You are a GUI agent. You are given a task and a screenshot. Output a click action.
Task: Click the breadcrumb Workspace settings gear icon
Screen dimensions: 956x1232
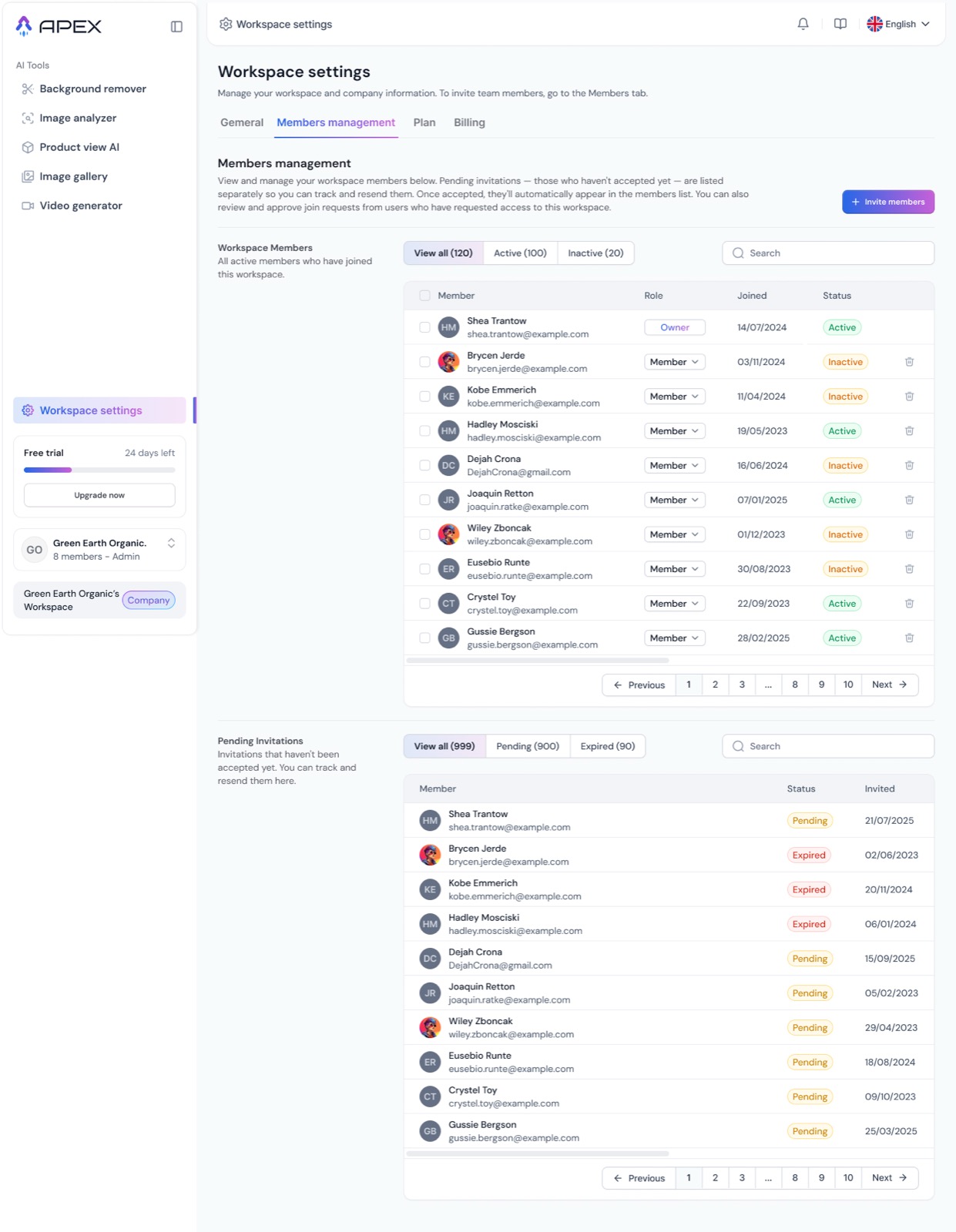tap(226, 24)
